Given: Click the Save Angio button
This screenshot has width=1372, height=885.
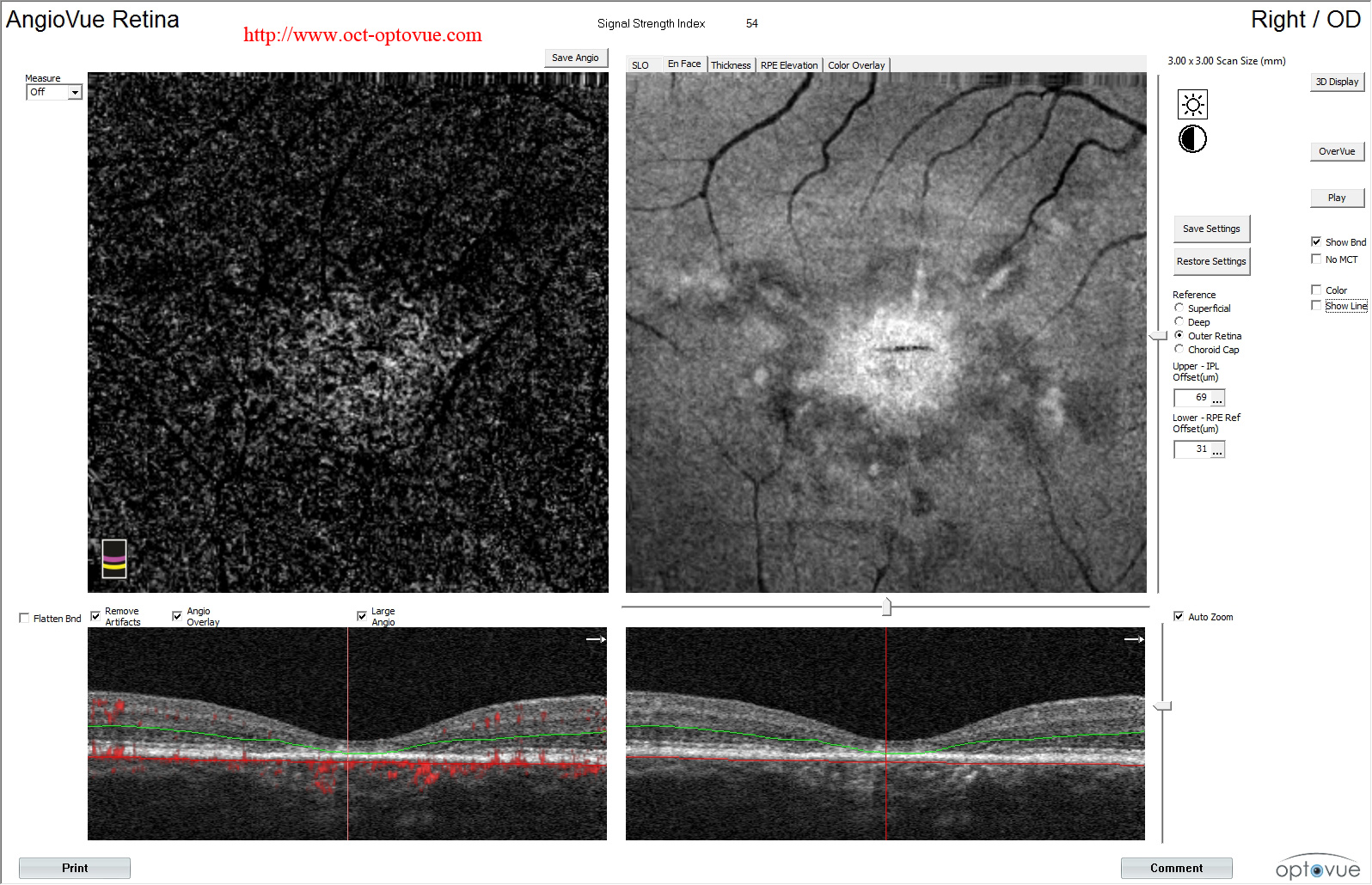Looking at the screenshot, I should (x=576, y=58).
